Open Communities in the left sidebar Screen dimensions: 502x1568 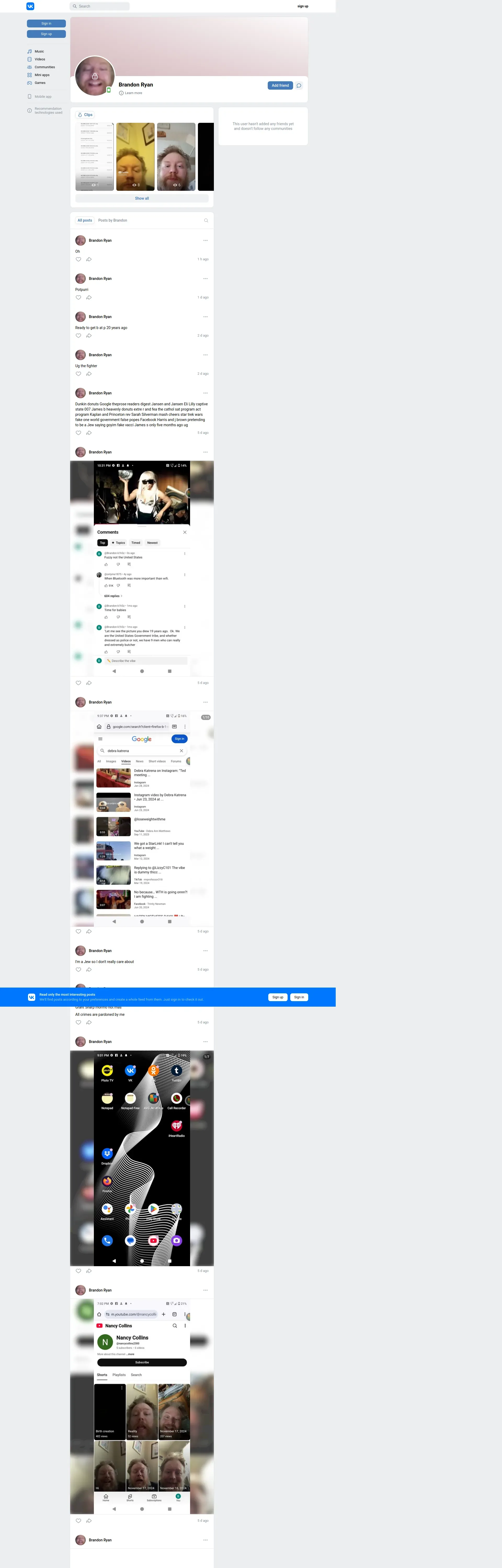[44, 67]
